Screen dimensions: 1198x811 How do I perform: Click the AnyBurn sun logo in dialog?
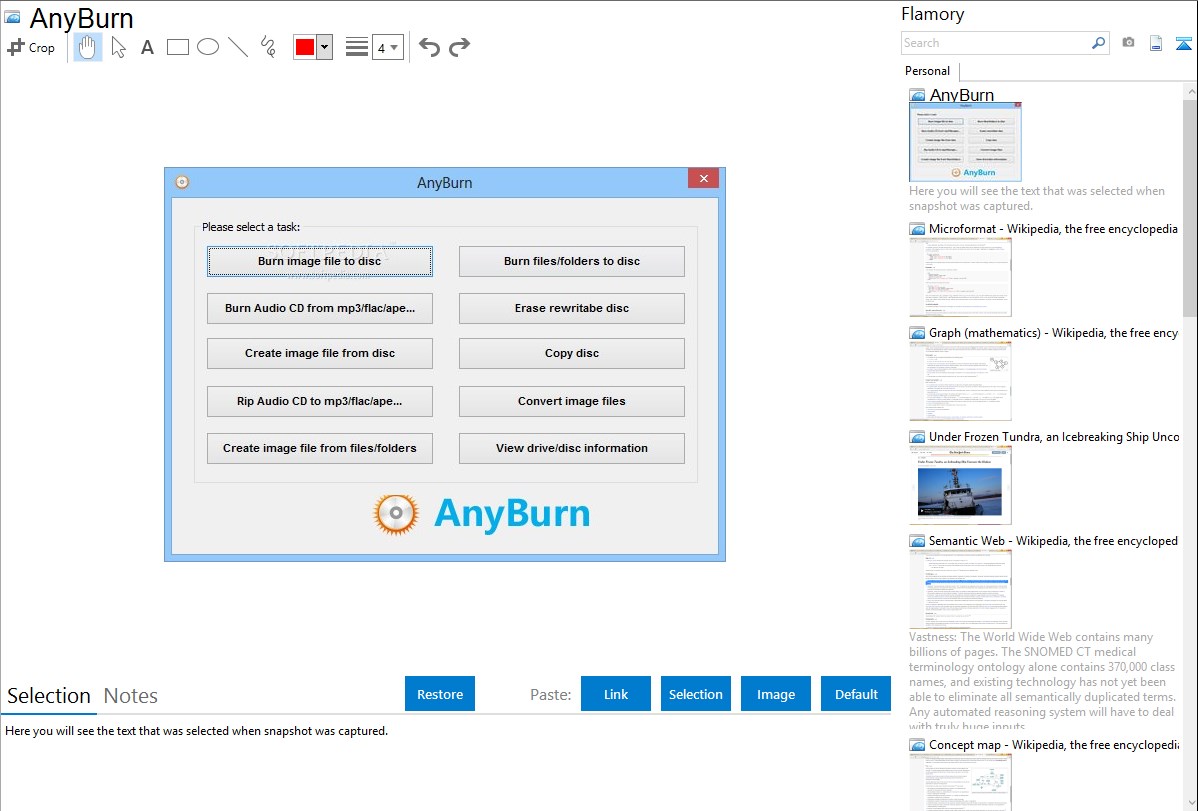click(396, 514)
